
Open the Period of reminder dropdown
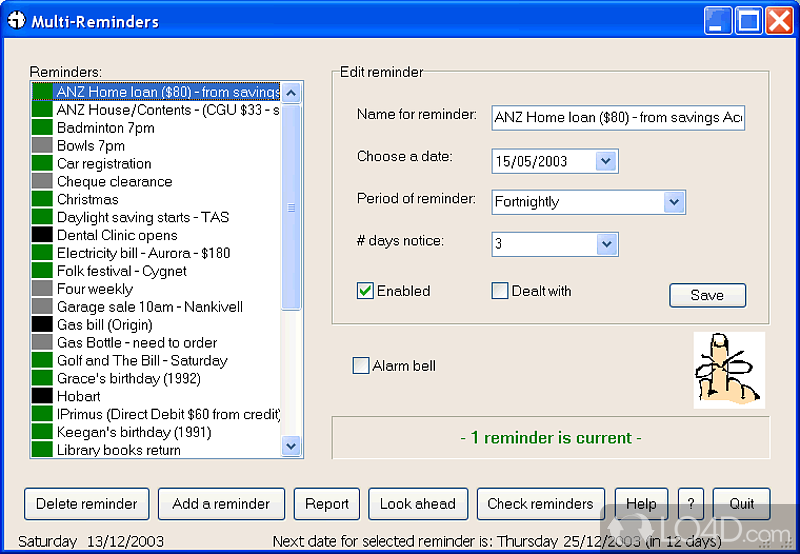point(674,202)
